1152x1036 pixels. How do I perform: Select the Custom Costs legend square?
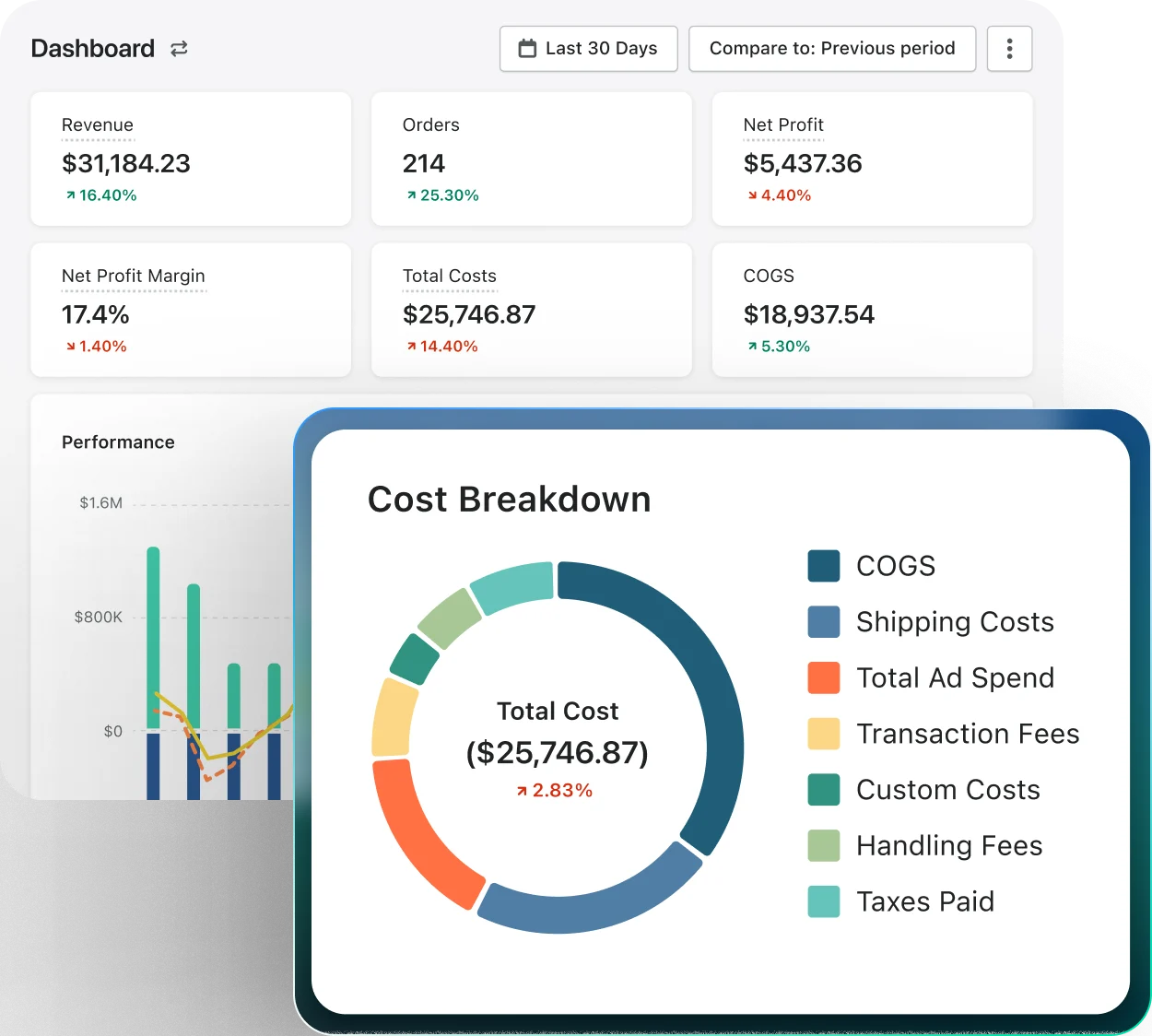tap(823, 790)
